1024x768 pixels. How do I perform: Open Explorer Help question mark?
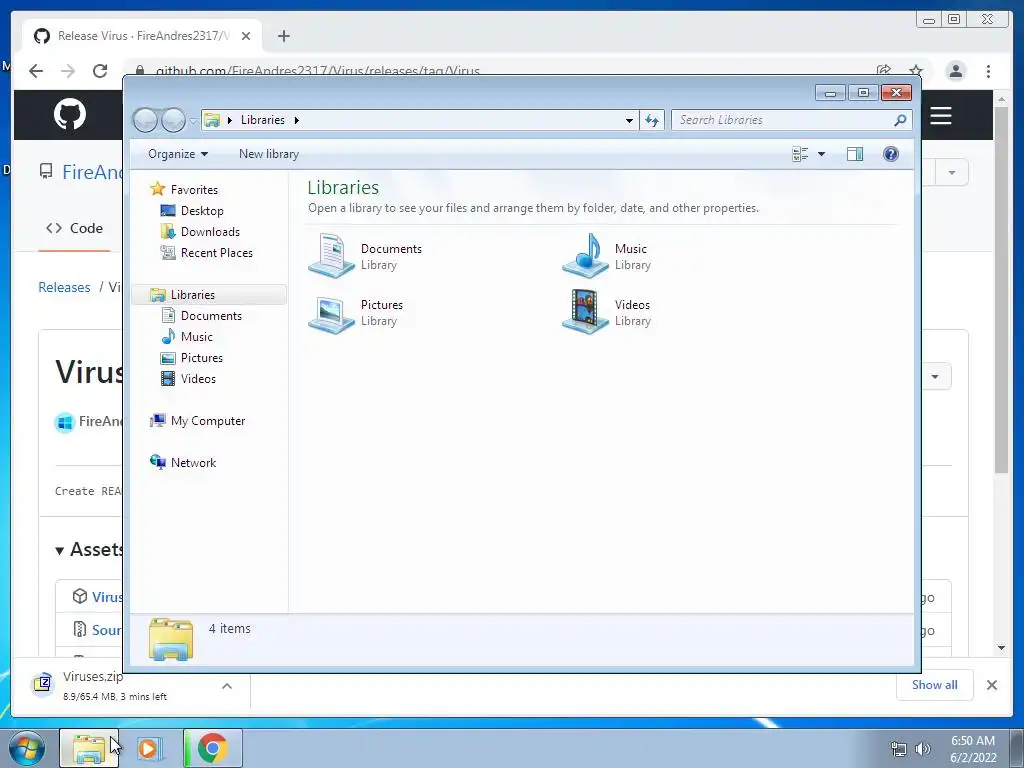coord(891,154)
